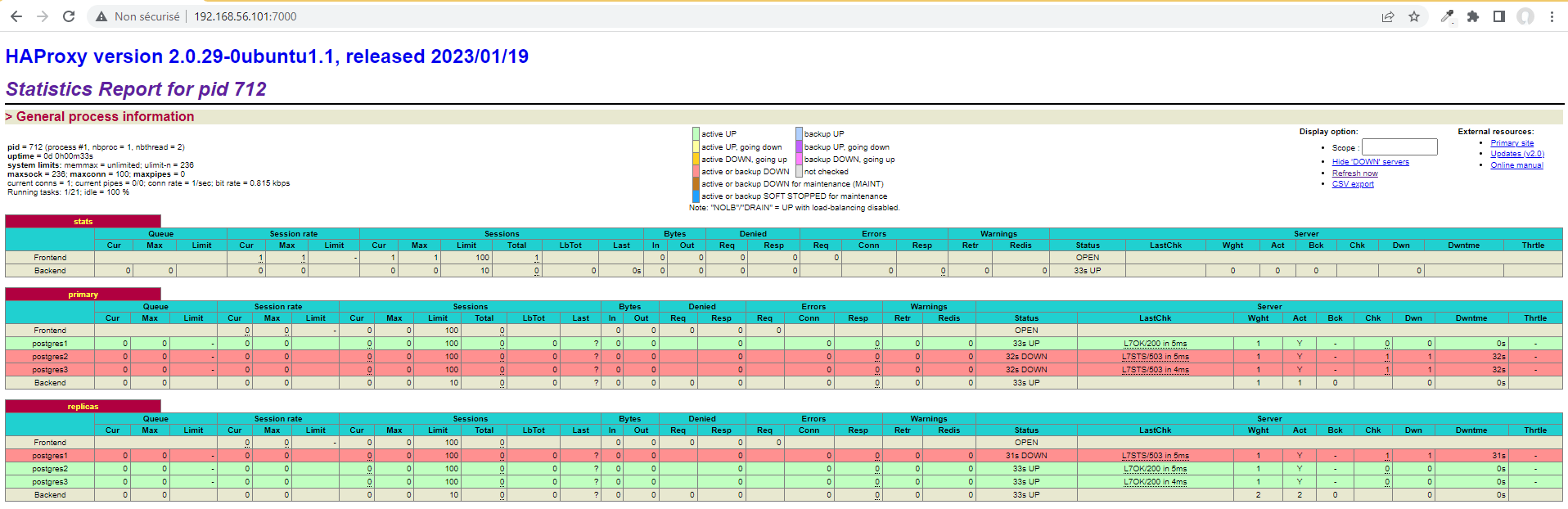Click the Refresh now link
Screen dimensions: 1568x509
1355,173
